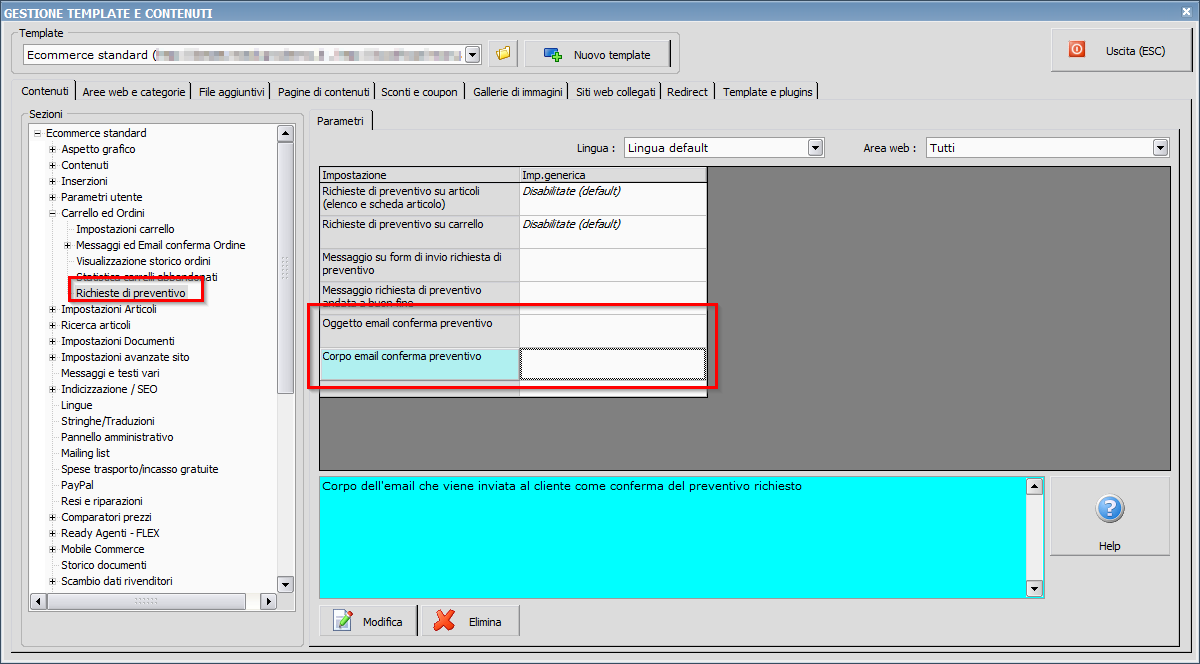Select the PayPal tree item
Viewport: 1200px width, 664px height.
click(77, 485)
